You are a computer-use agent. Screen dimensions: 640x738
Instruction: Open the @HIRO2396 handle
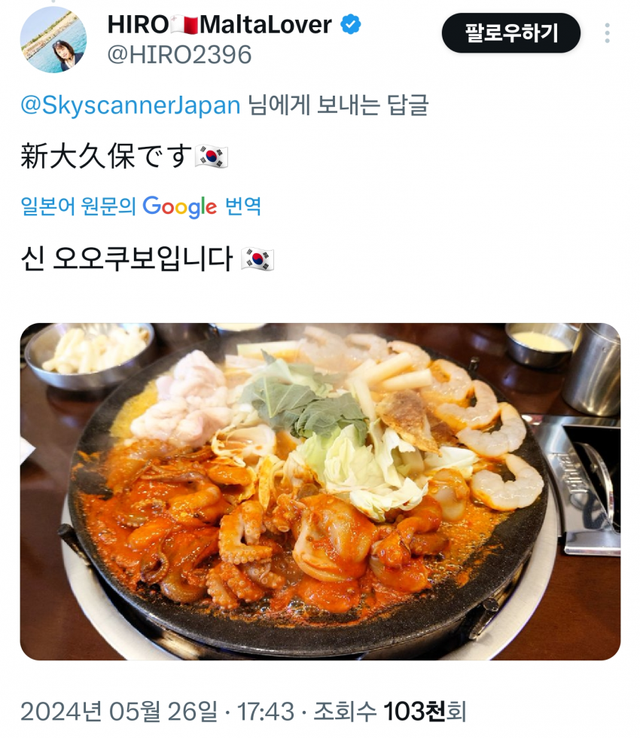[179, 55]
